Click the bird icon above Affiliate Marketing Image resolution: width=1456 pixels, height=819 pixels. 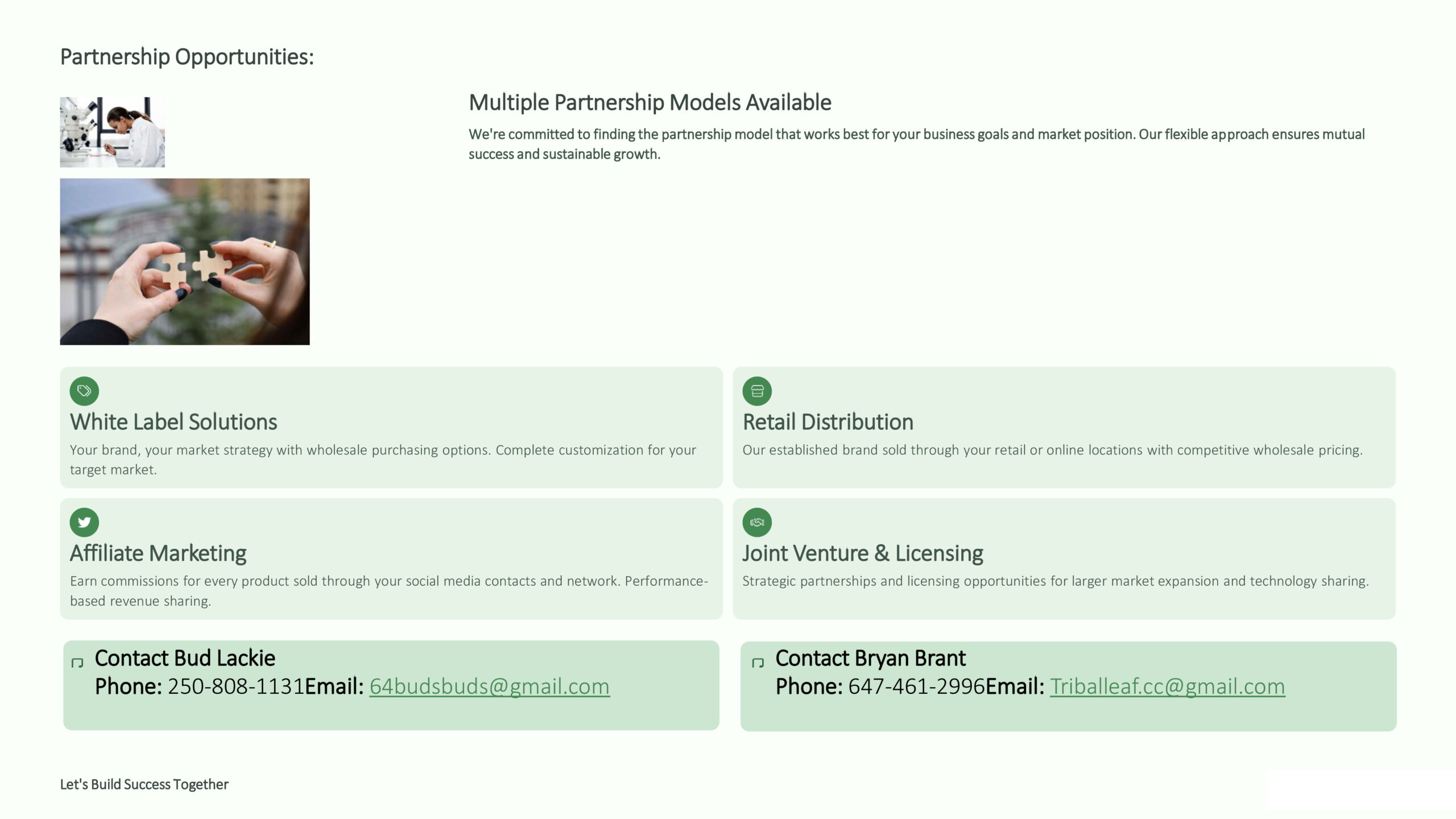click(84, 522)
